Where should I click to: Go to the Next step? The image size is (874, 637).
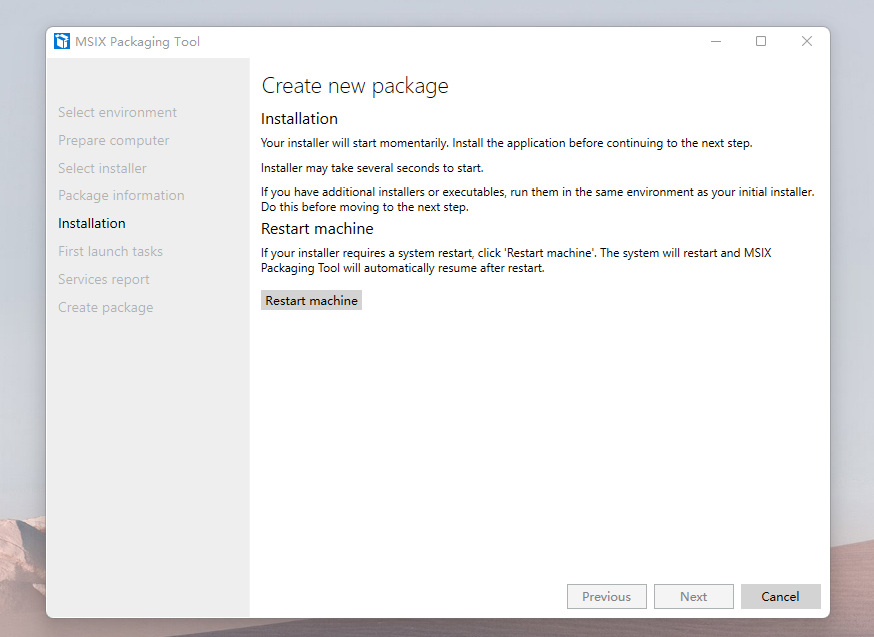[x=693, y=596]
